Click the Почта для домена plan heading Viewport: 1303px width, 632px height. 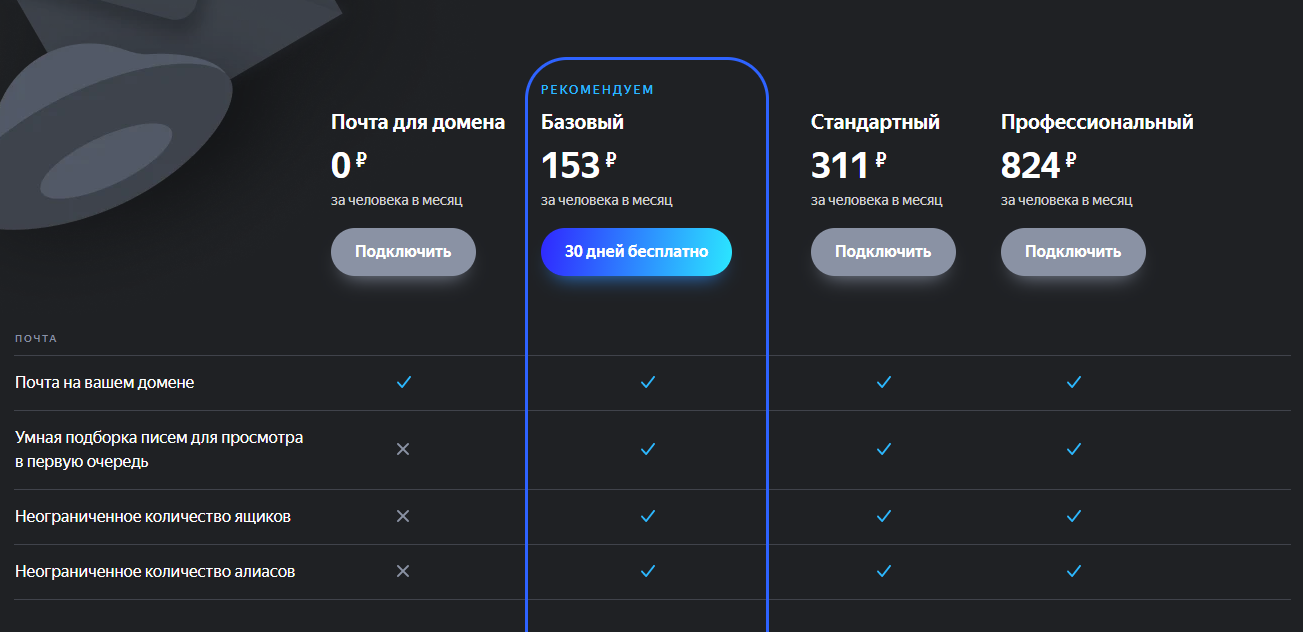(418, 123)
